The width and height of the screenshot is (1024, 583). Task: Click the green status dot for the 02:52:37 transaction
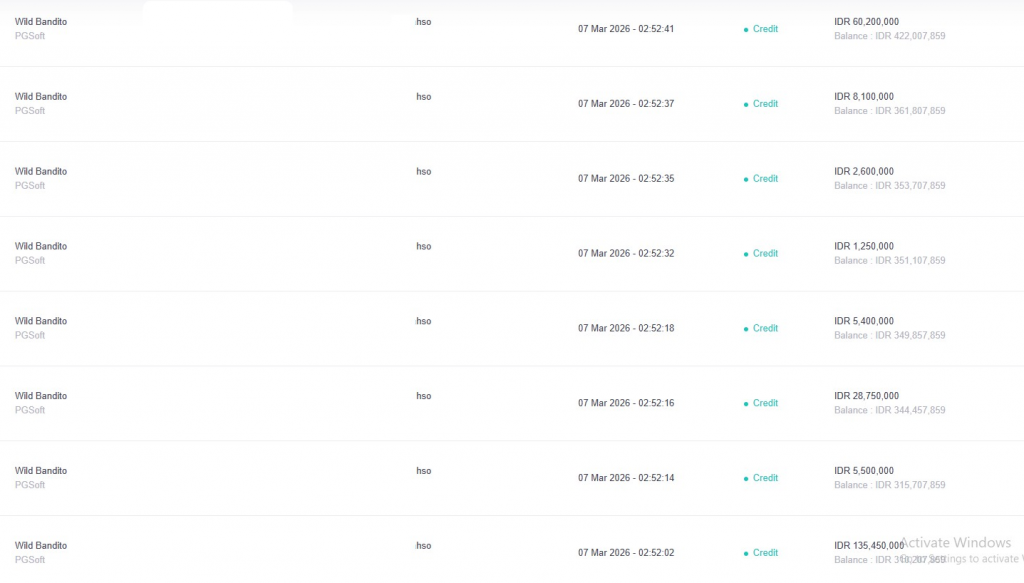point(746,105)
